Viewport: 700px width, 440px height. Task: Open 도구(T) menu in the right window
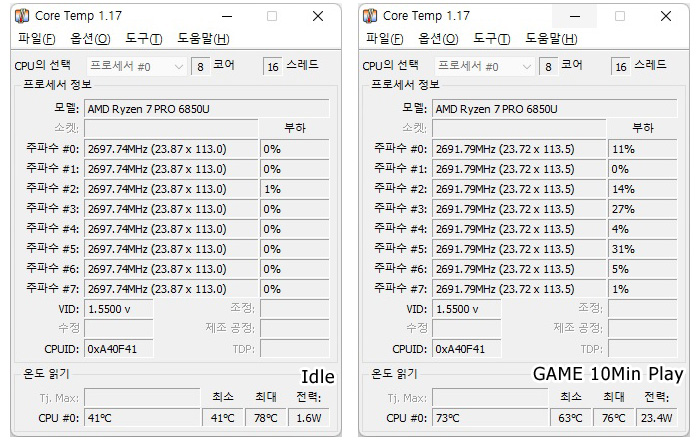point(492,39)
